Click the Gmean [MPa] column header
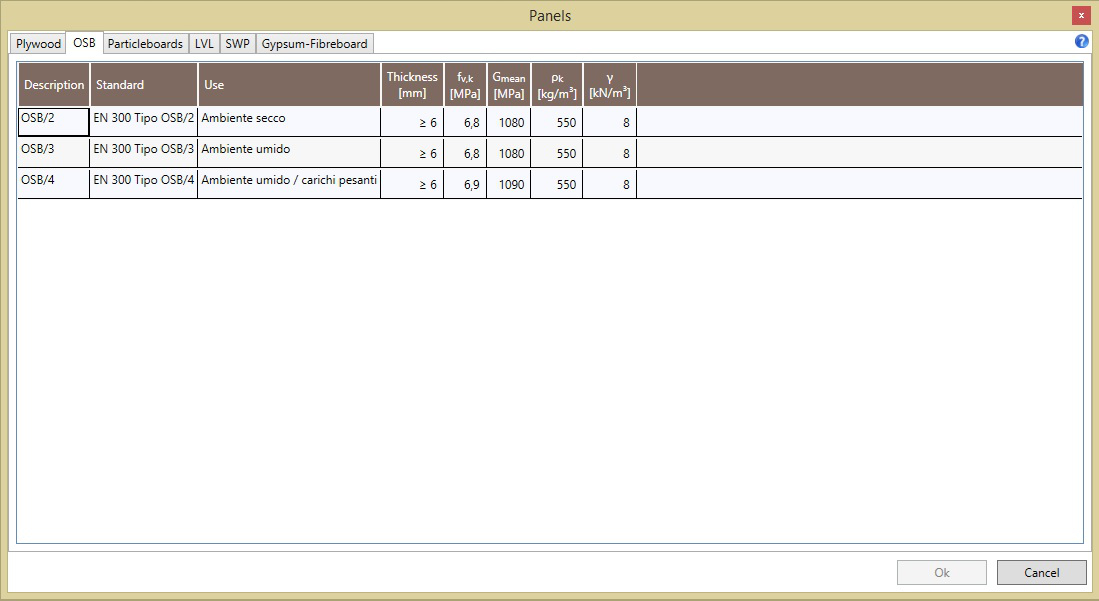The height and width of the screenshot is (601, 1099). point(509,85)
